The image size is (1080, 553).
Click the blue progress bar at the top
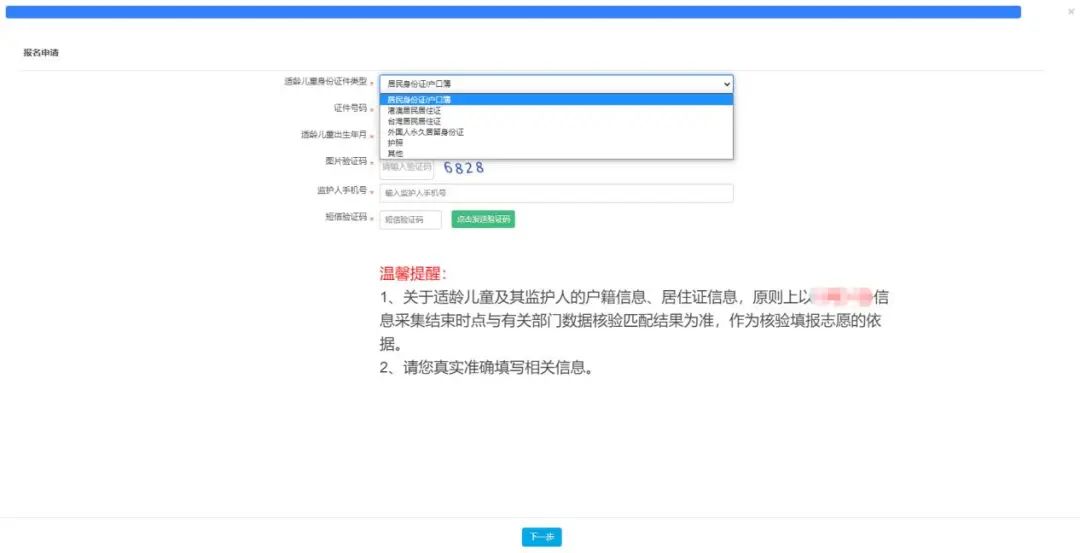tap(512, 12)
